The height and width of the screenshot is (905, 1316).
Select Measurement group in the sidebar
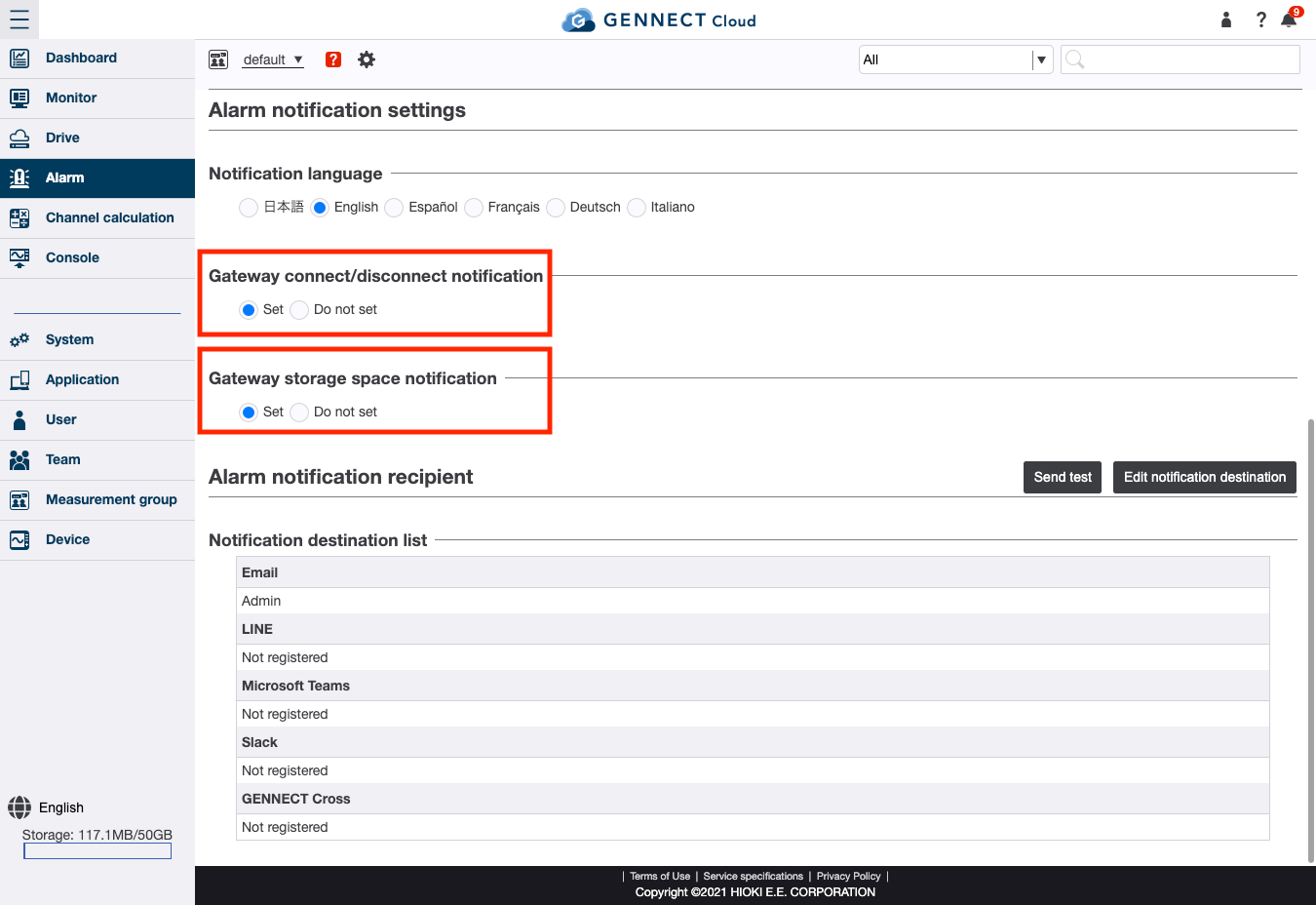(111, 498)
